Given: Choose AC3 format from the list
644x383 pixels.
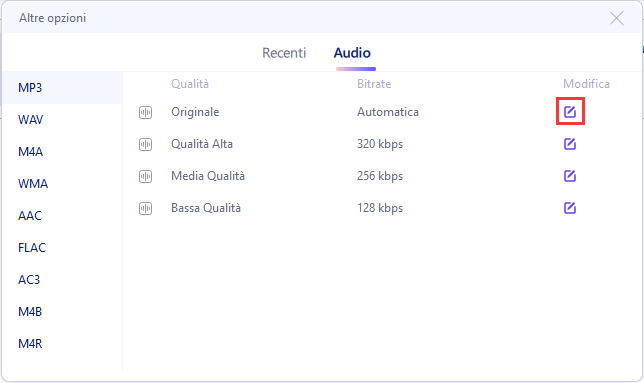Looking at the screenshot, I should click(x=62, y=280).
